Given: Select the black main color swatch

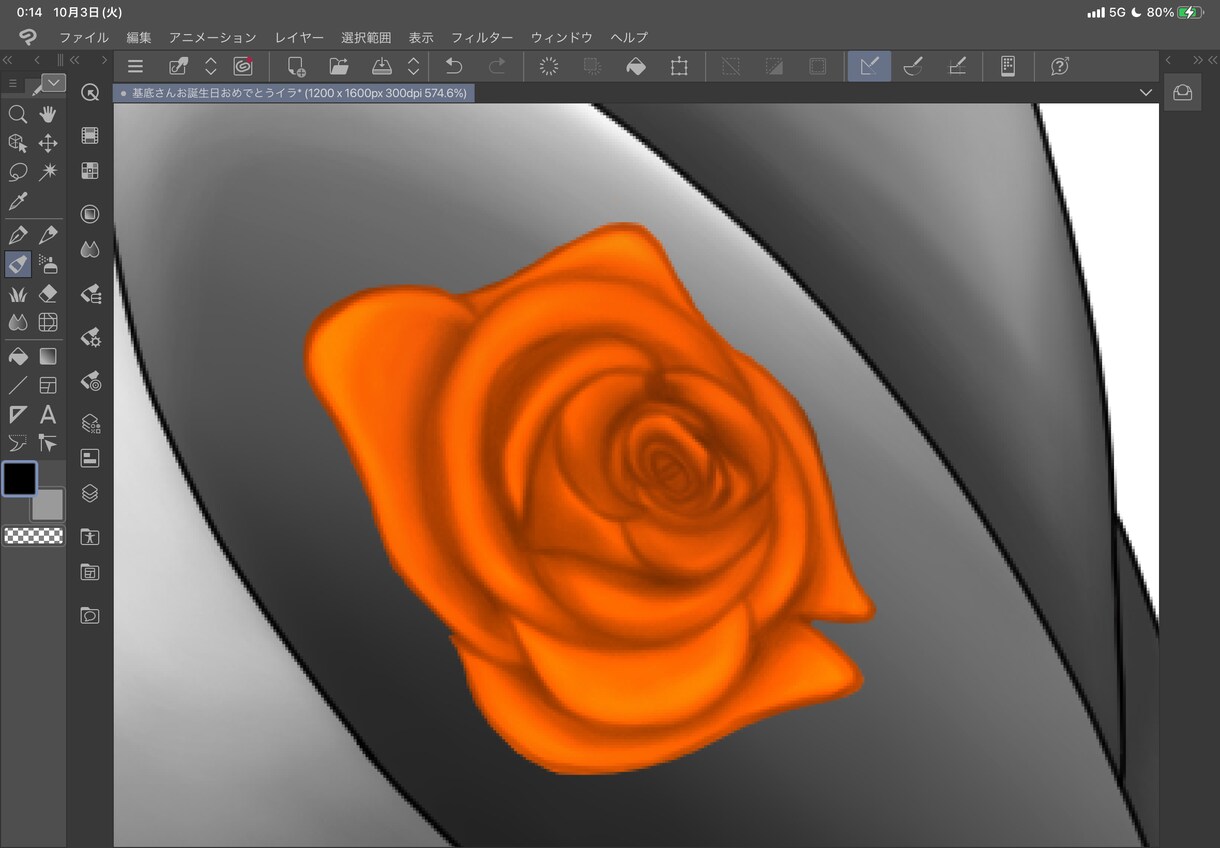Looking at the screenshot, I should (19, 479).
